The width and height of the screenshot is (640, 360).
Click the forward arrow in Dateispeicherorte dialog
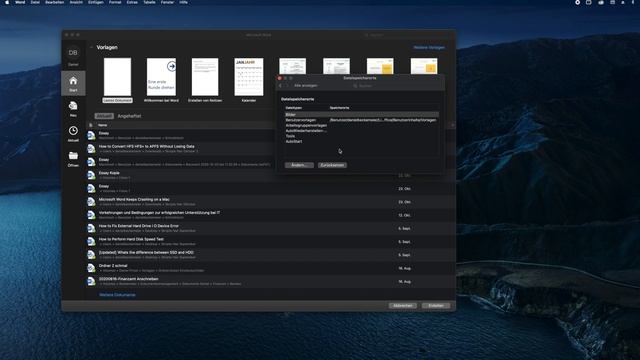pyautogui.click(x=287, y=86)
